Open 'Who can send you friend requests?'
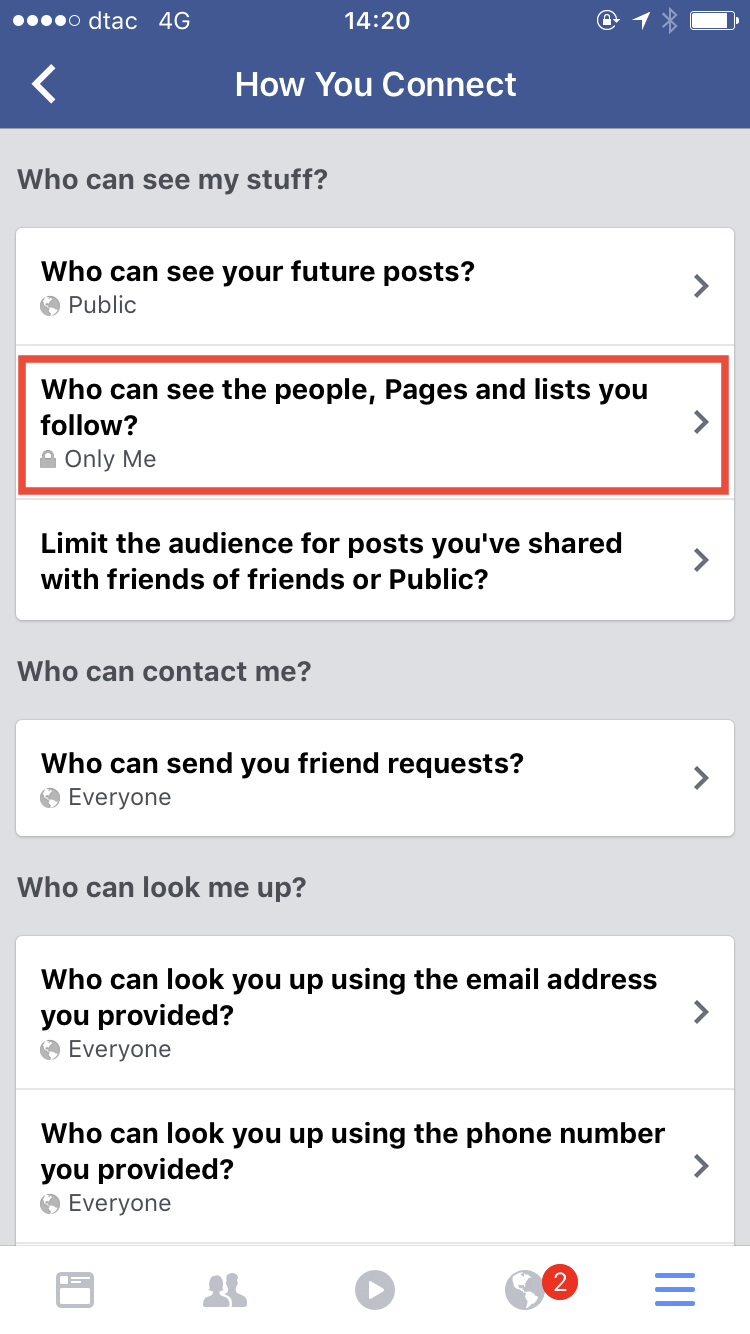Image resolution: width=750 pixels, height=1334 pixels. click(x=282, y=764)
